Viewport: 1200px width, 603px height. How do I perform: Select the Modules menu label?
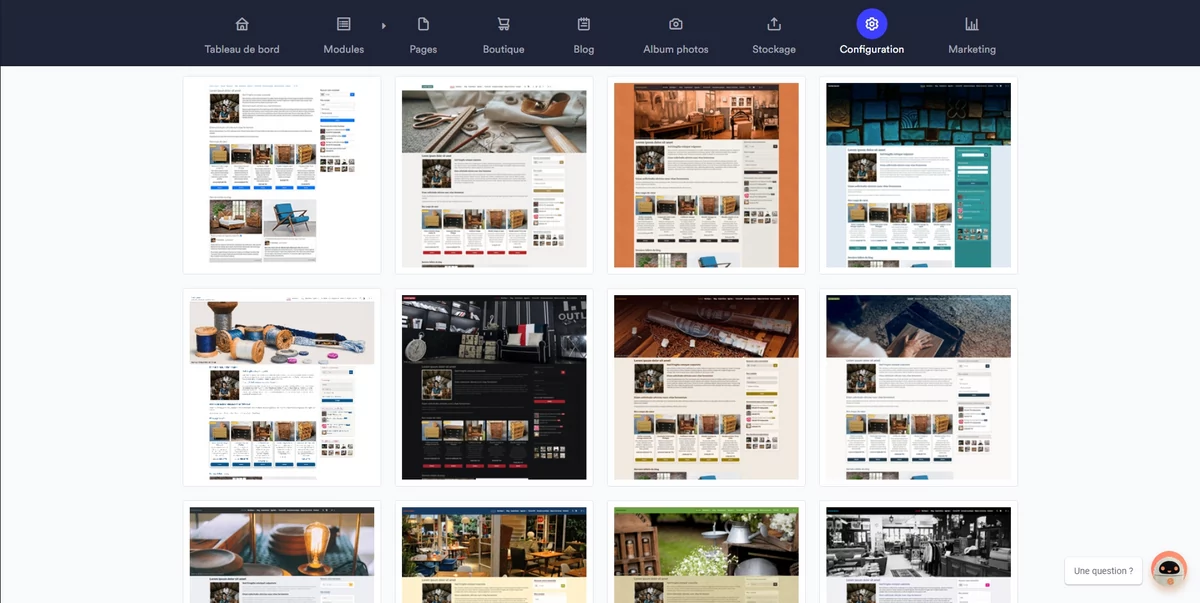click(344, 49)
